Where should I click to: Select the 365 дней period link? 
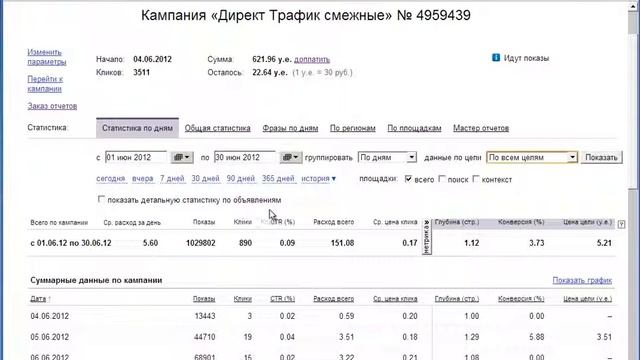(278, 178)
